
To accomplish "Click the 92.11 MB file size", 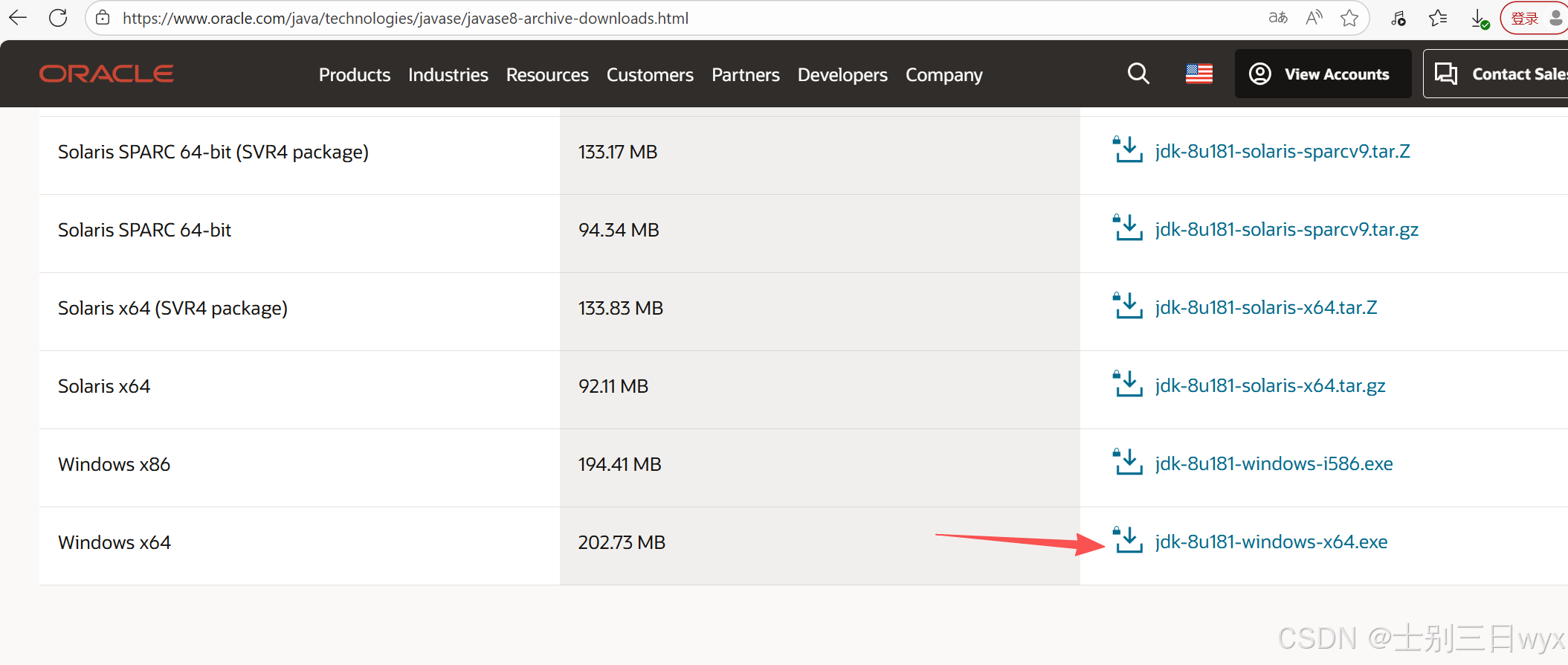I will click(x=613, y=386).
